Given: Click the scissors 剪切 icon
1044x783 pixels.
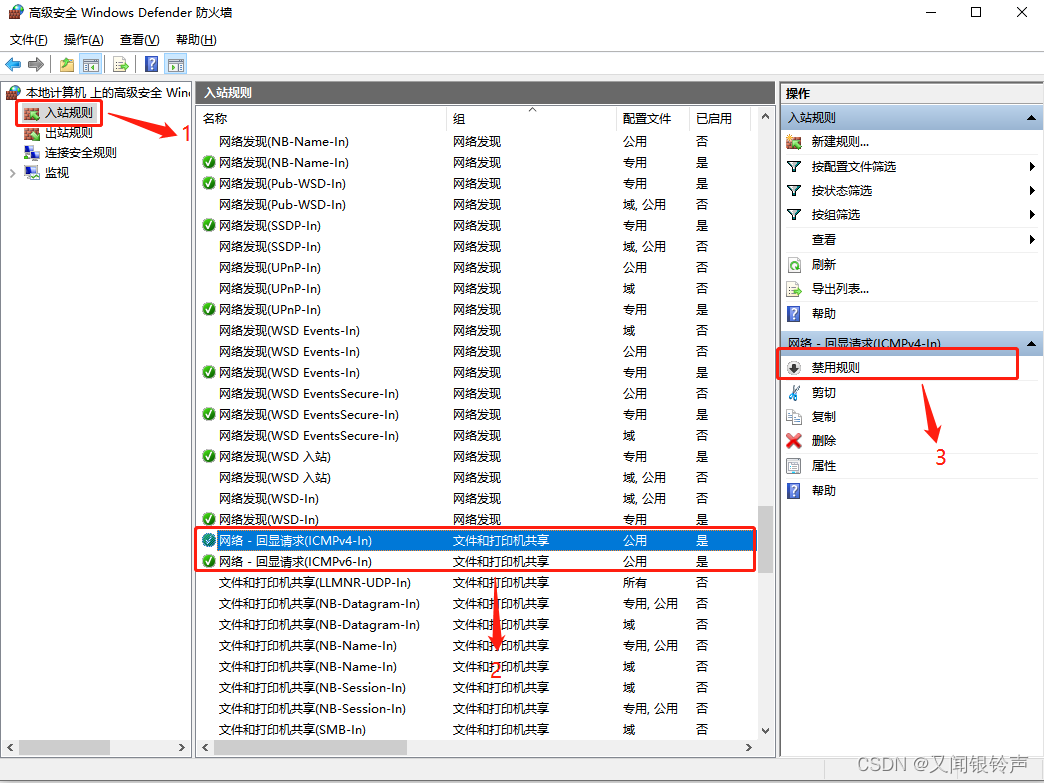Looking at the screenshot, I should tap(794, 393).
